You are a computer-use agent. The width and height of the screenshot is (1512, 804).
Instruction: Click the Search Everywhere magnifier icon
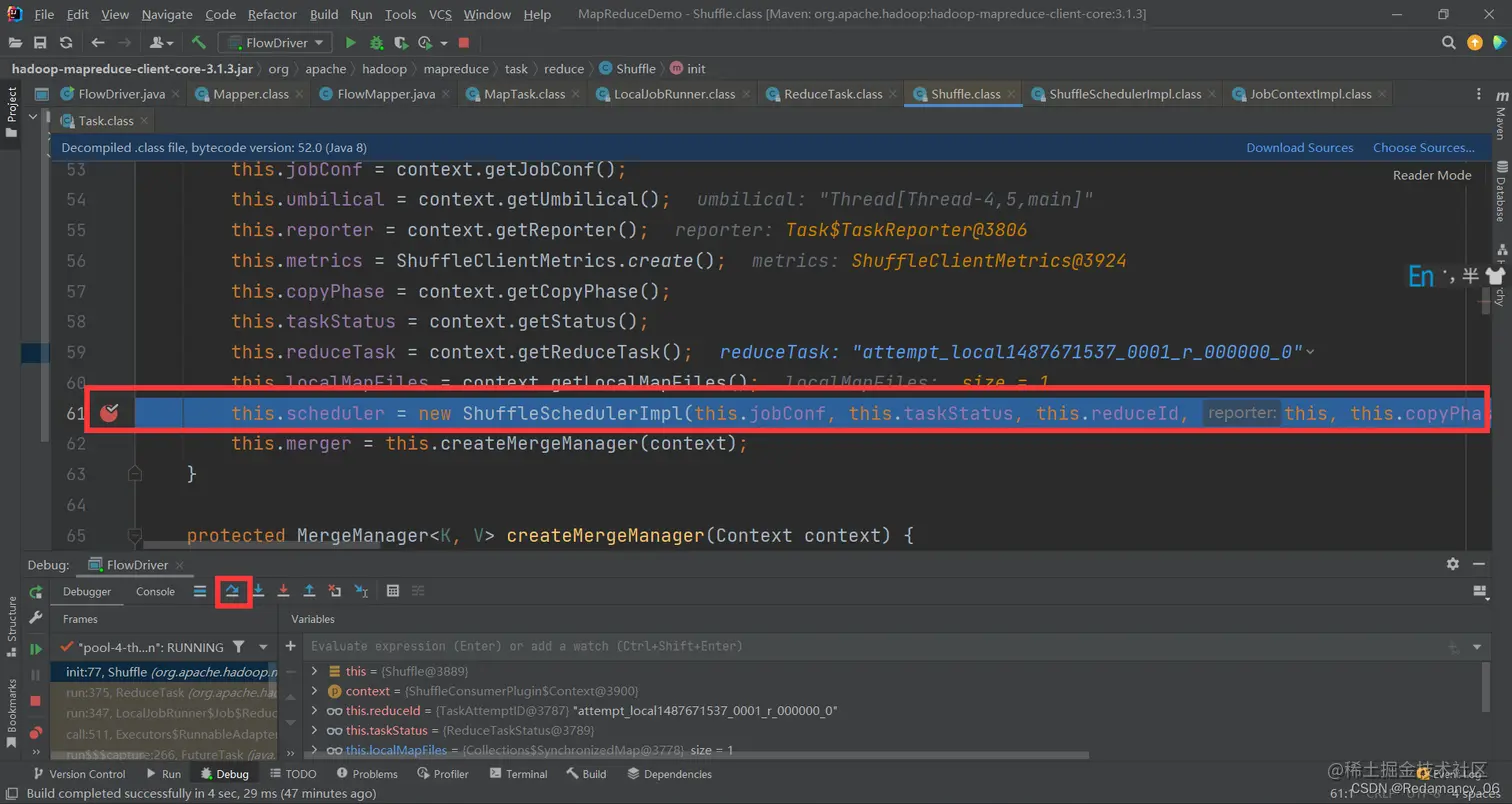point(1448,42)
